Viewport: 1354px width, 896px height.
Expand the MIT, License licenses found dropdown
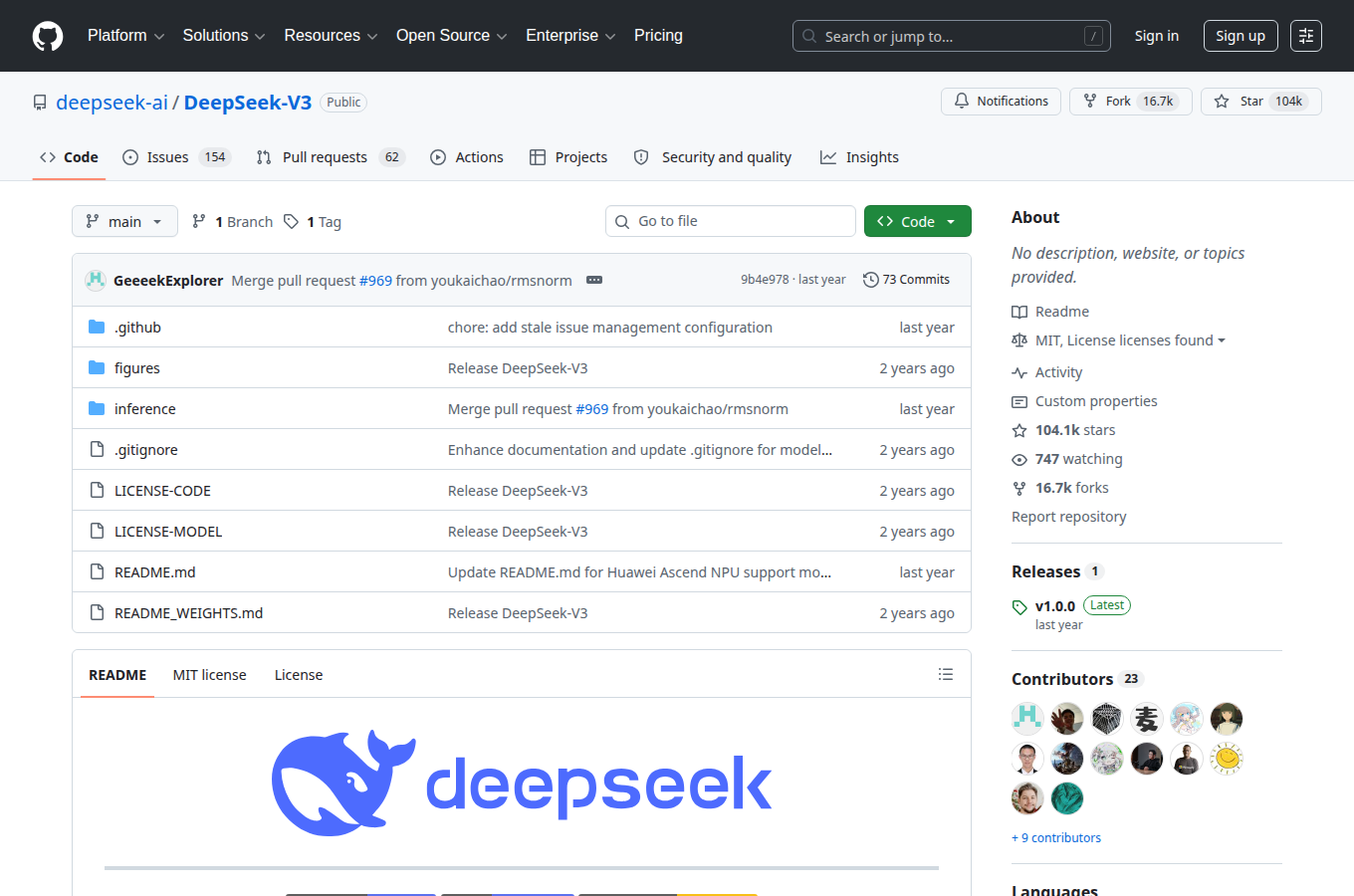1130,340
